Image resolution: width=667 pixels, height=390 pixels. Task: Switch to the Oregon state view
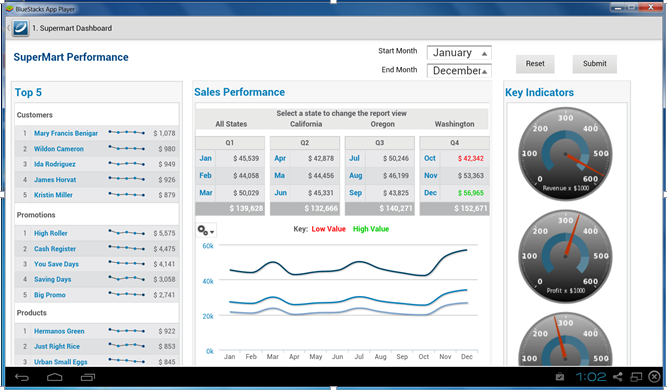pyautogui.click(x=382, y=124)
